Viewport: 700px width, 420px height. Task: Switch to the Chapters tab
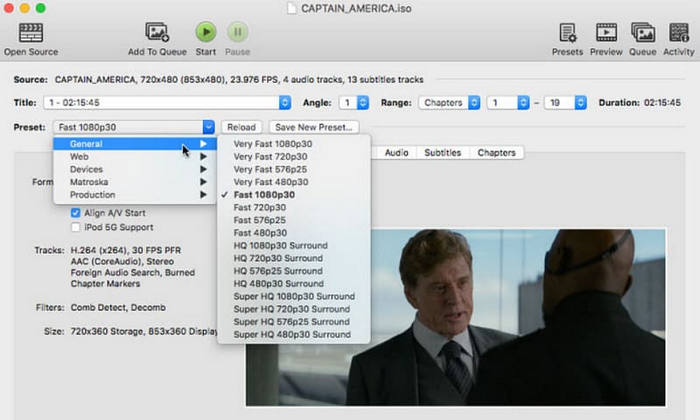coord(496,153)
